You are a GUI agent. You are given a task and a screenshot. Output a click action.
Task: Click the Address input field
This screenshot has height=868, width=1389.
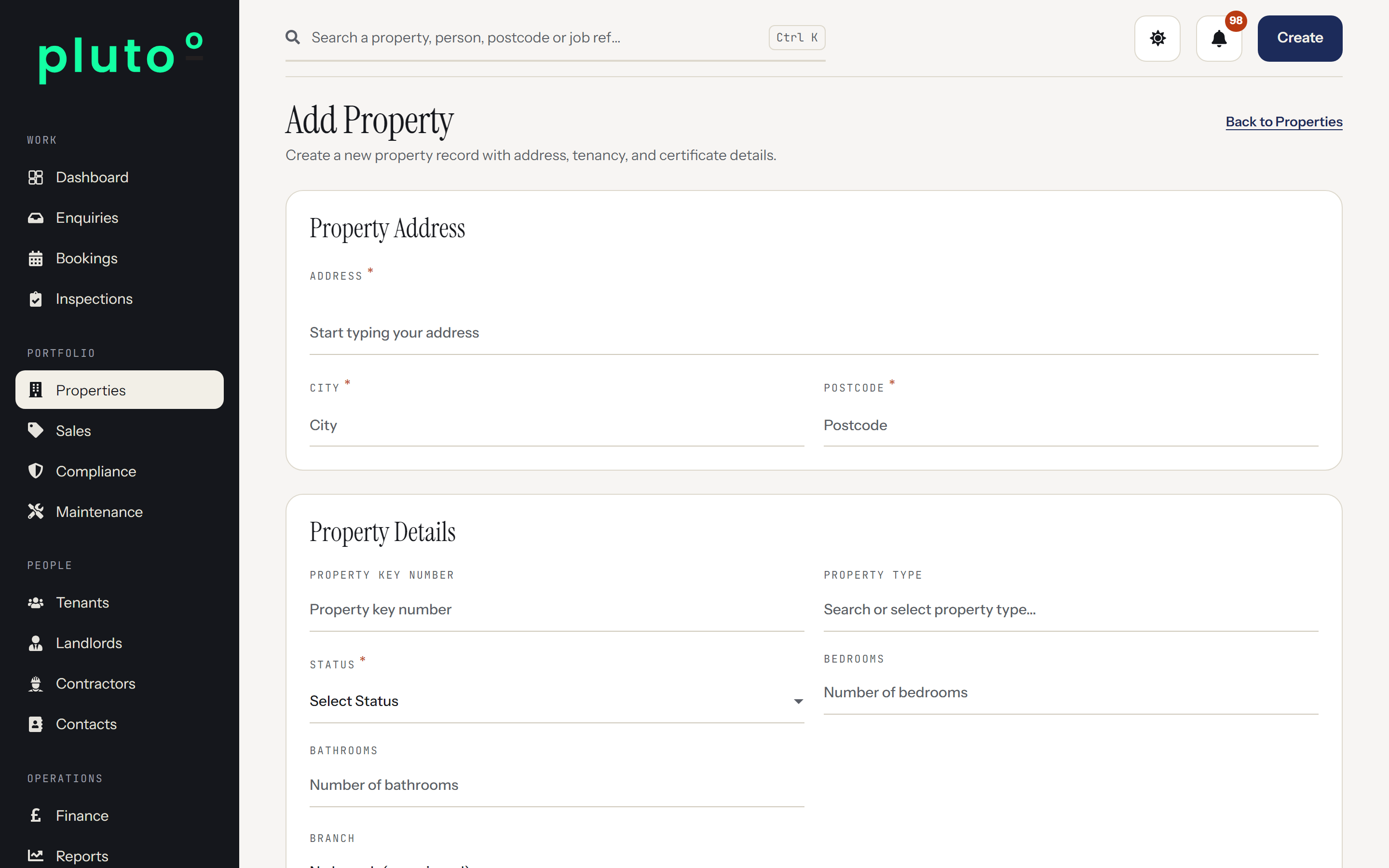pyautogui.click(x=813, y=332)
